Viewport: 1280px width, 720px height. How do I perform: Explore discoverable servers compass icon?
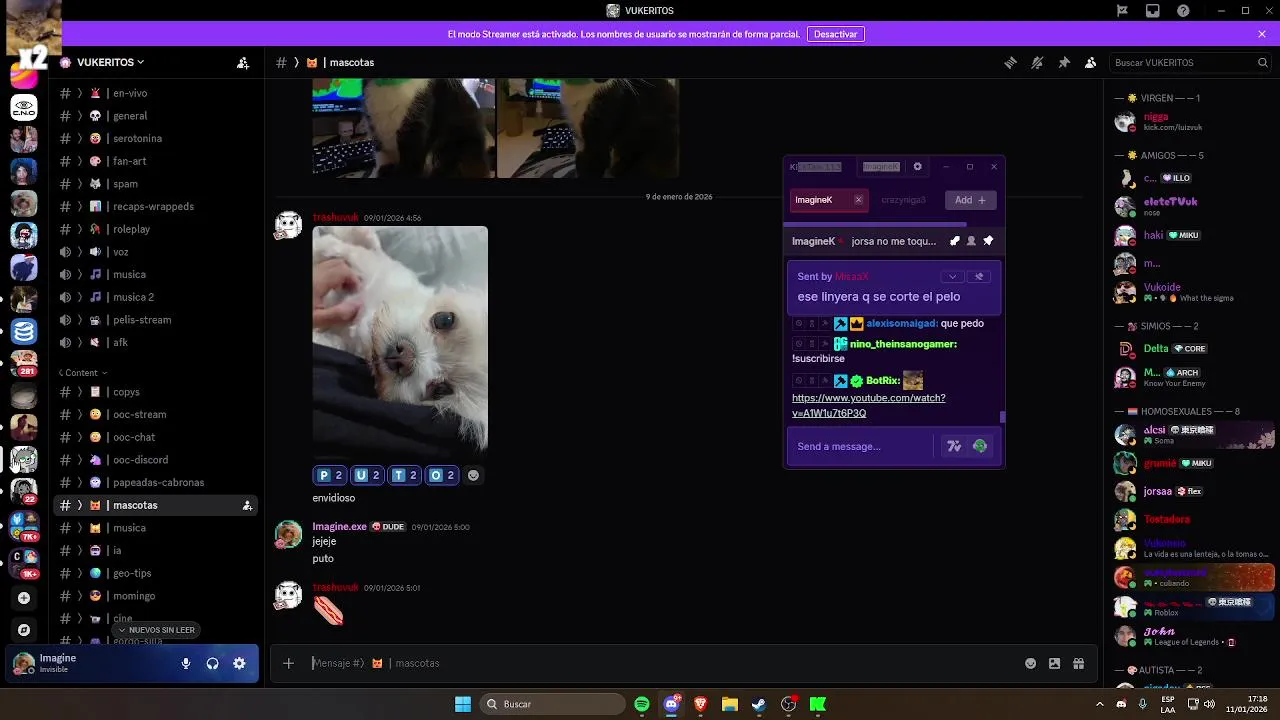click(x=24, y=630)
